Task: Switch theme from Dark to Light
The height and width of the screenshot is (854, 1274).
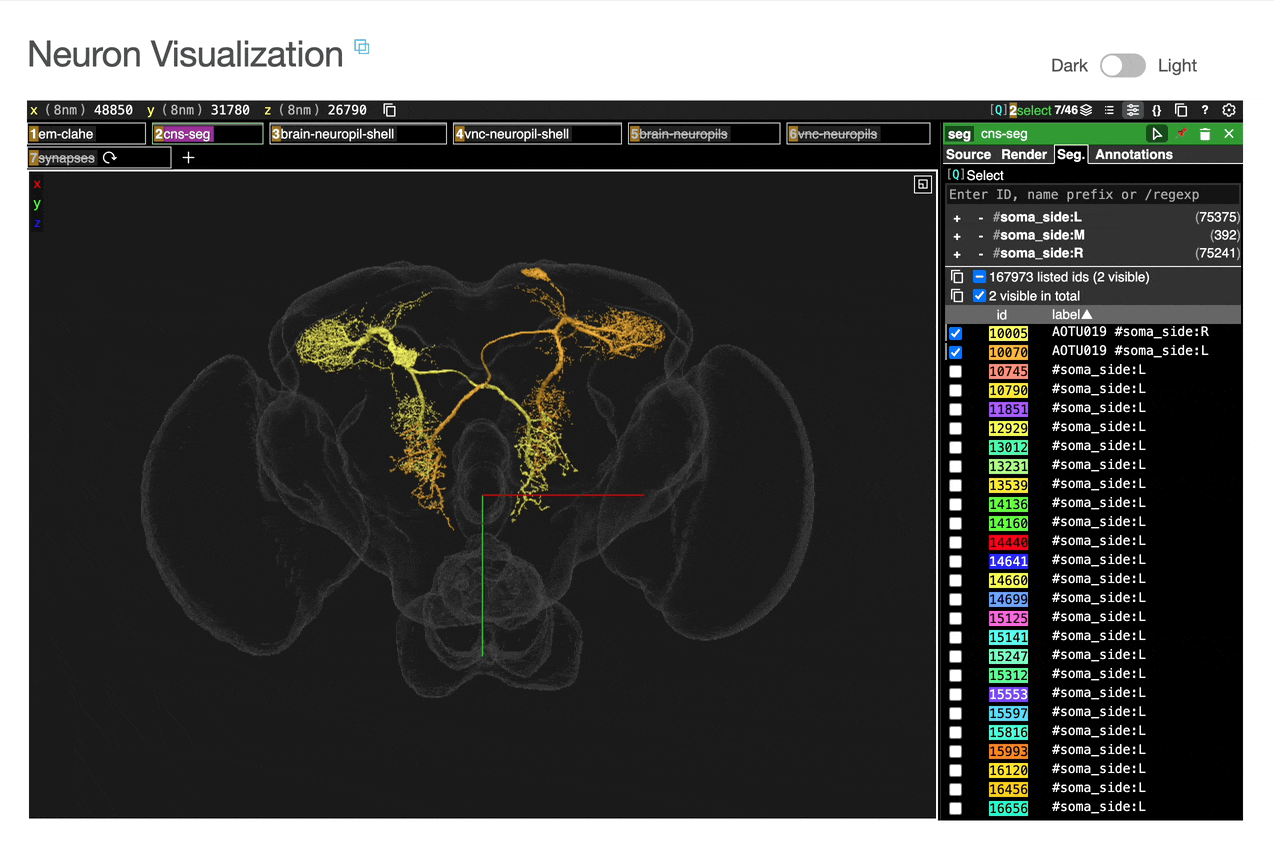Action: click(x=1122, y=65)
